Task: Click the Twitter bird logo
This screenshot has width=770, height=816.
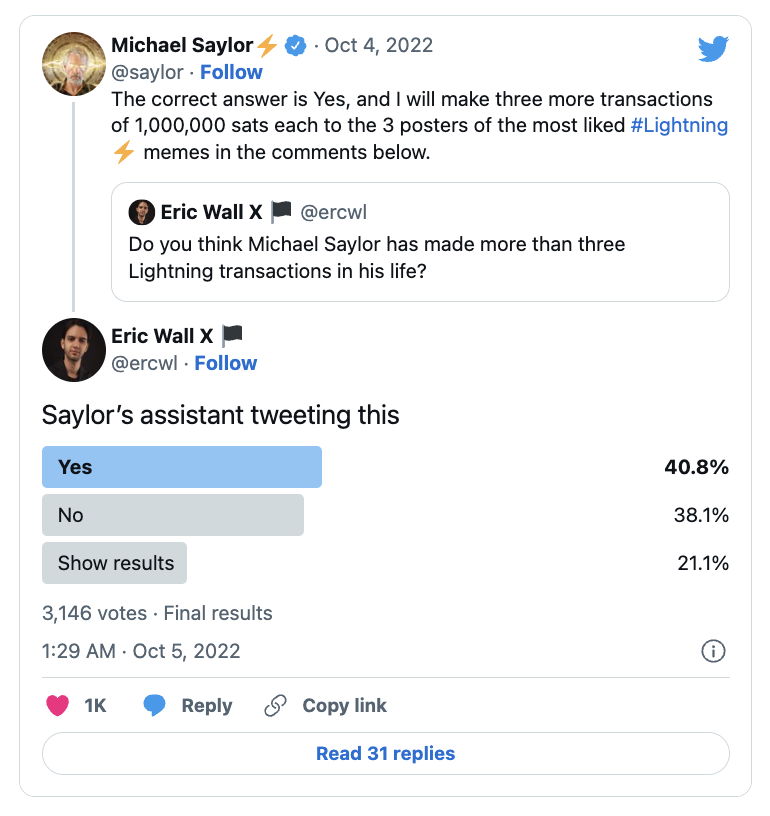Action: pyautogui.click(x=713, y=49)
